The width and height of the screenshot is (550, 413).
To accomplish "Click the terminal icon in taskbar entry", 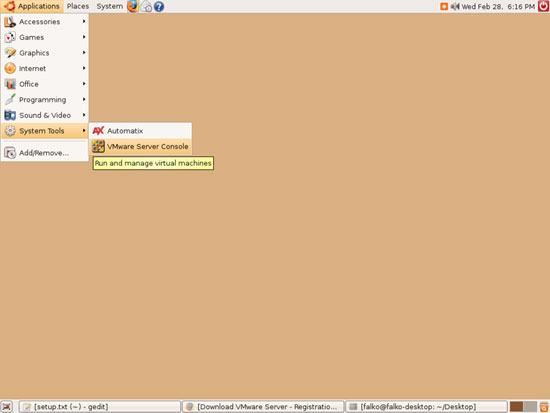I will click(x=353, y=407).
